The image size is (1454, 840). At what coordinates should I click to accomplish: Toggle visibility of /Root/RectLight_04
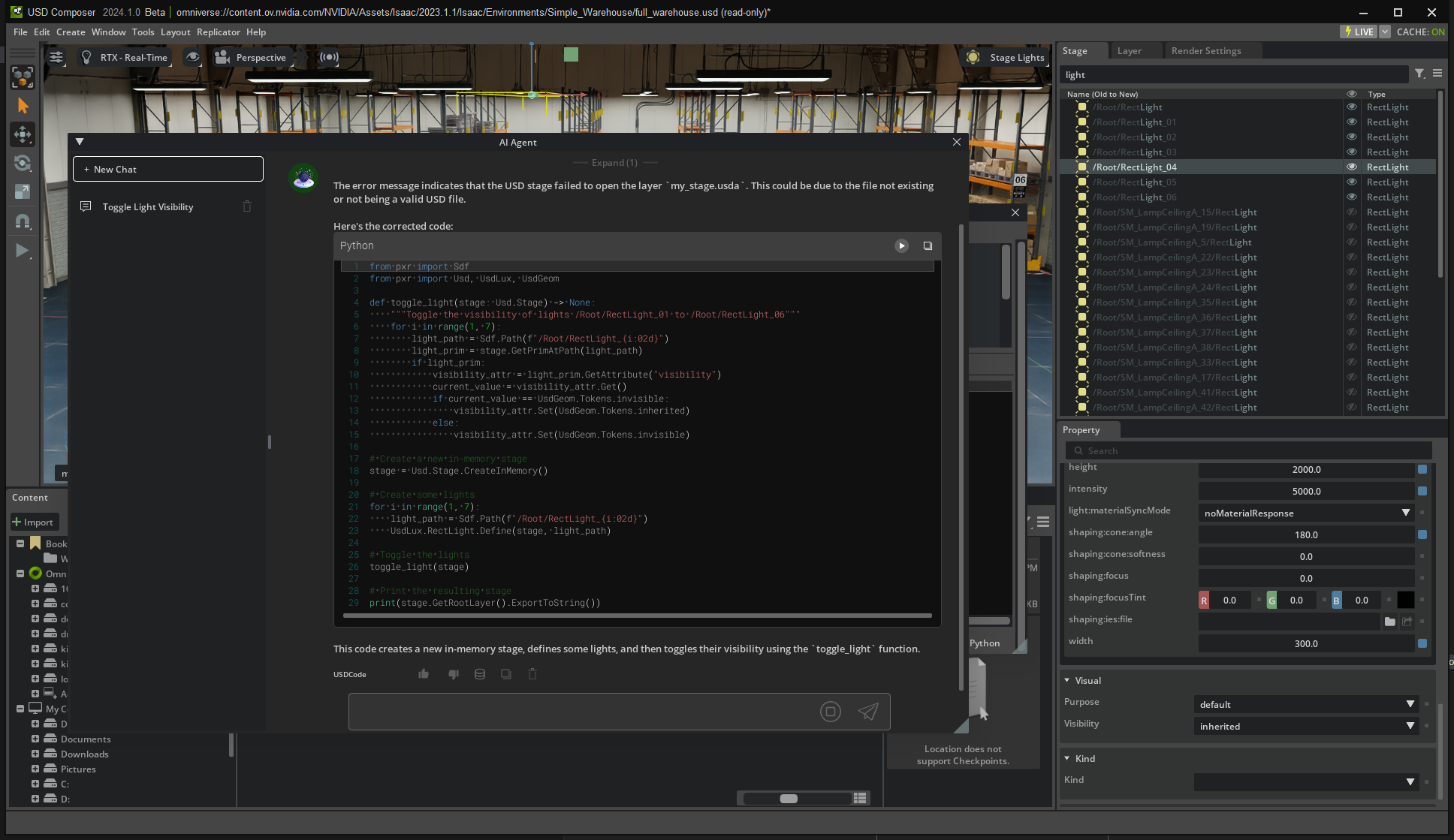(x=1352, y=167)
